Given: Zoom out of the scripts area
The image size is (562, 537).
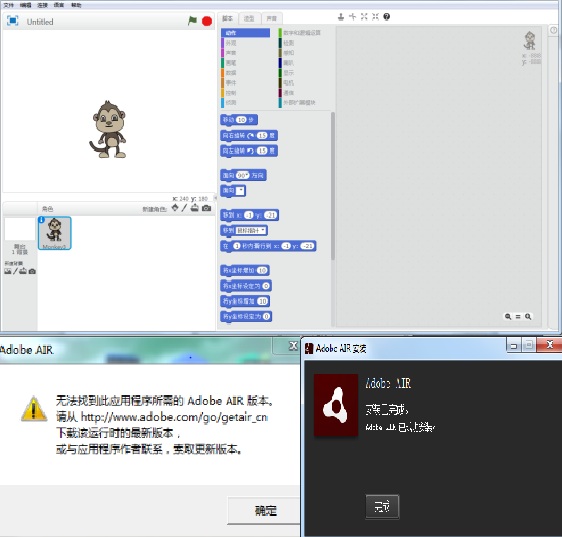Looking at the screenshot, I should [x=508, y=317].
